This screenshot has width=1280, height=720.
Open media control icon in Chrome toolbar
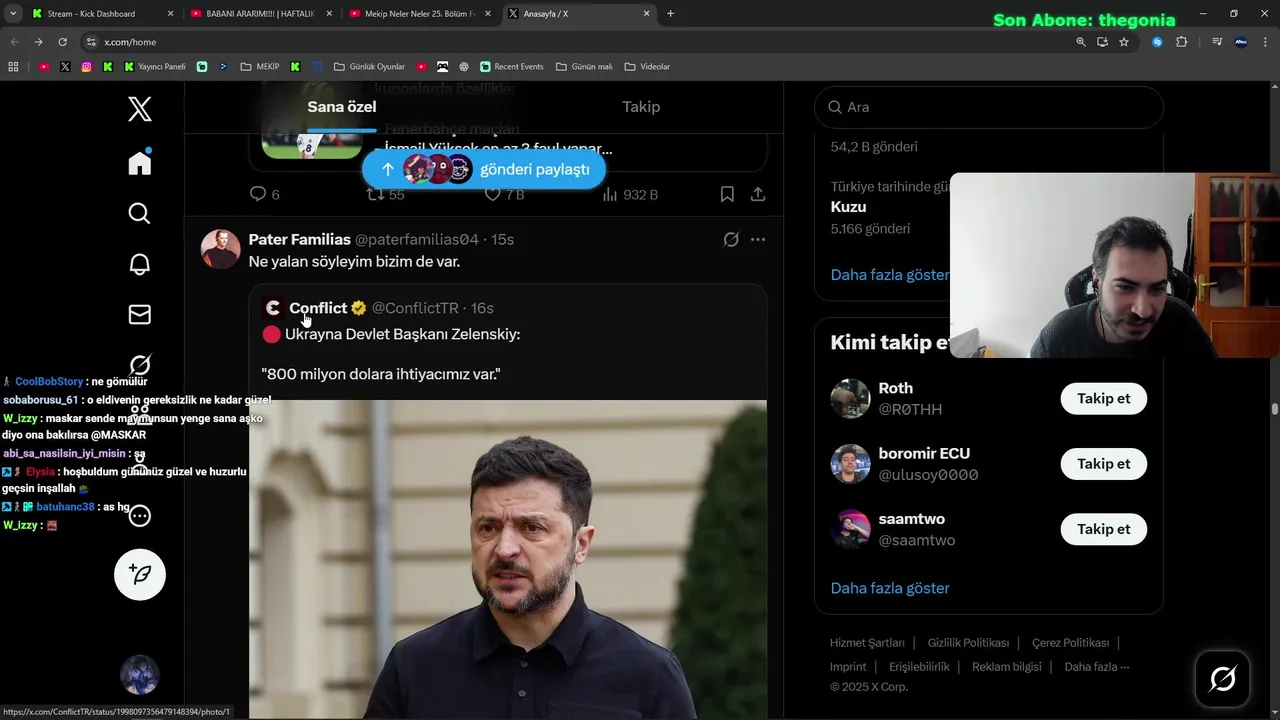click(x=1217, y=42)
